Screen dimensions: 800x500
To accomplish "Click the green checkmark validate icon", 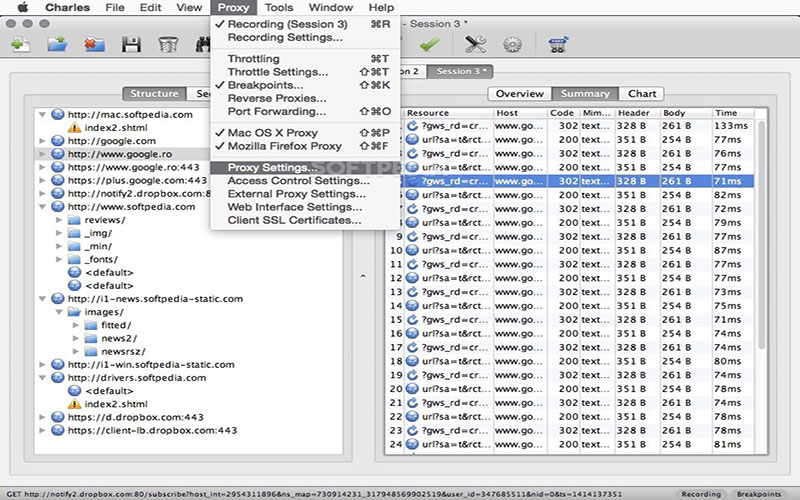I will pos(430,45).
